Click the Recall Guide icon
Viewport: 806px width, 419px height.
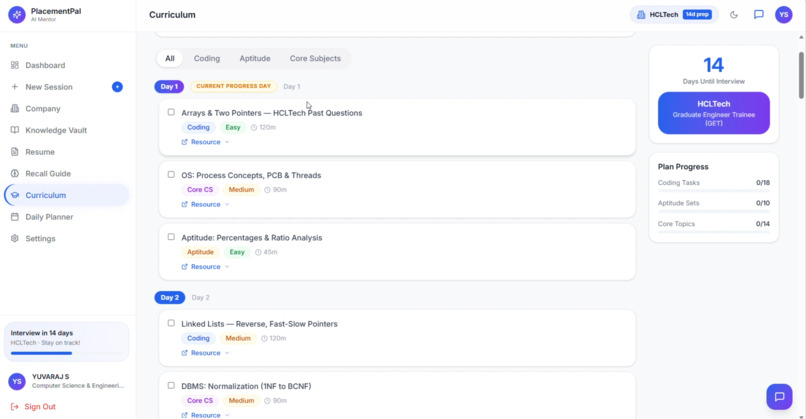15,173
